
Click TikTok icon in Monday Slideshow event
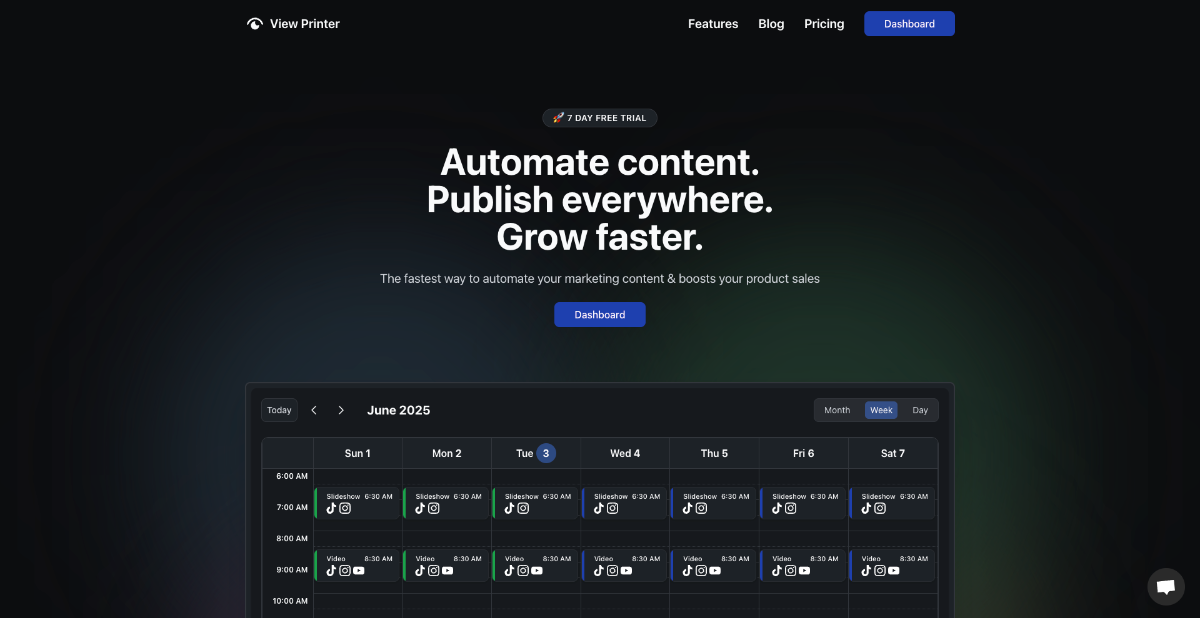[x=421, y=508]
